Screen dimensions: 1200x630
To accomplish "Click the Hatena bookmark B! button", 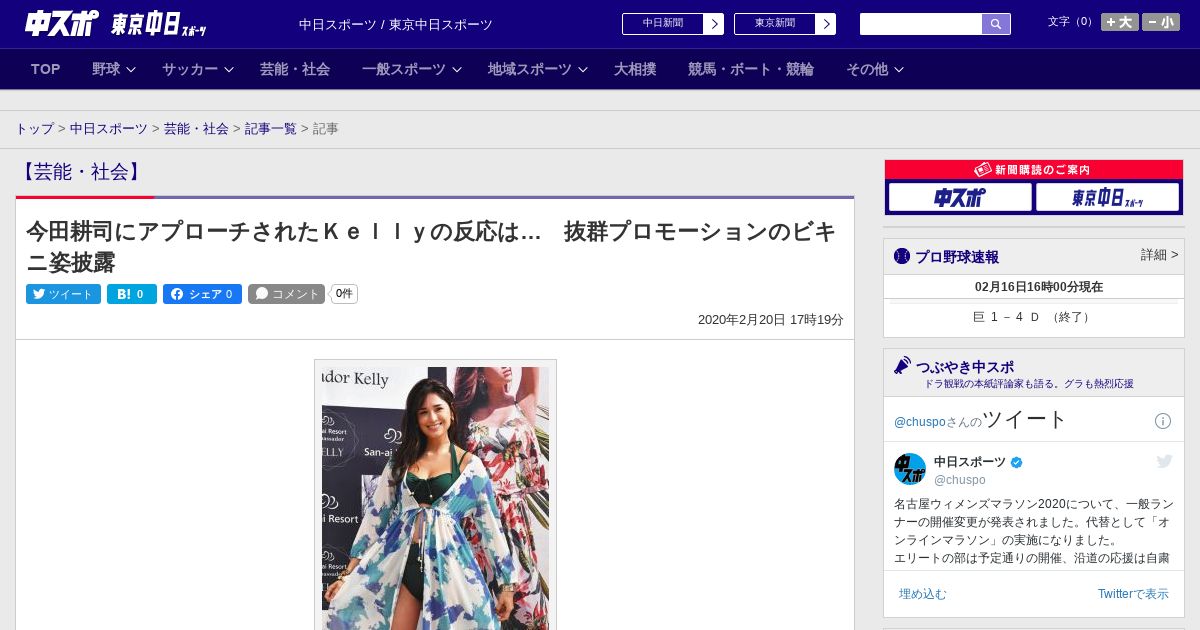I will coord(132,294).
